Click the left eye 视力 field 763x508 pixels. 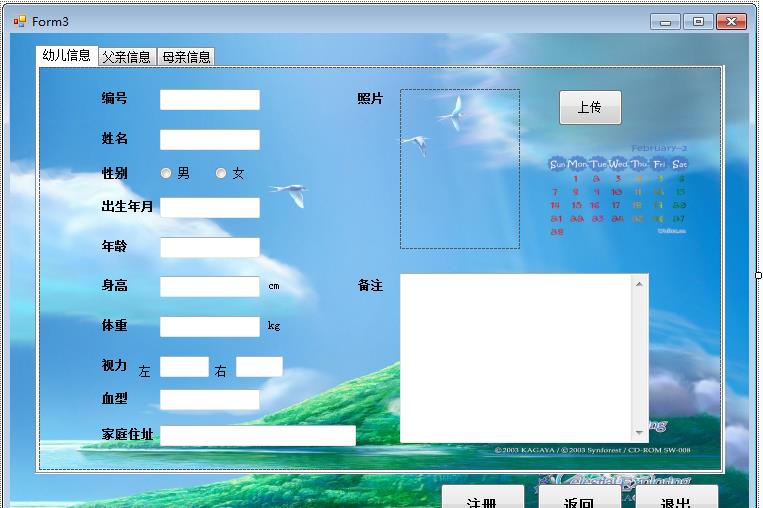coord(184,367)
